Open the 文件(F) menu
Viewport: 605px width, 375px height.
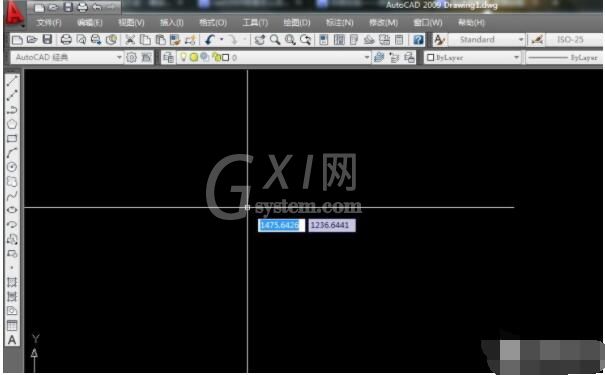(49, 23)
